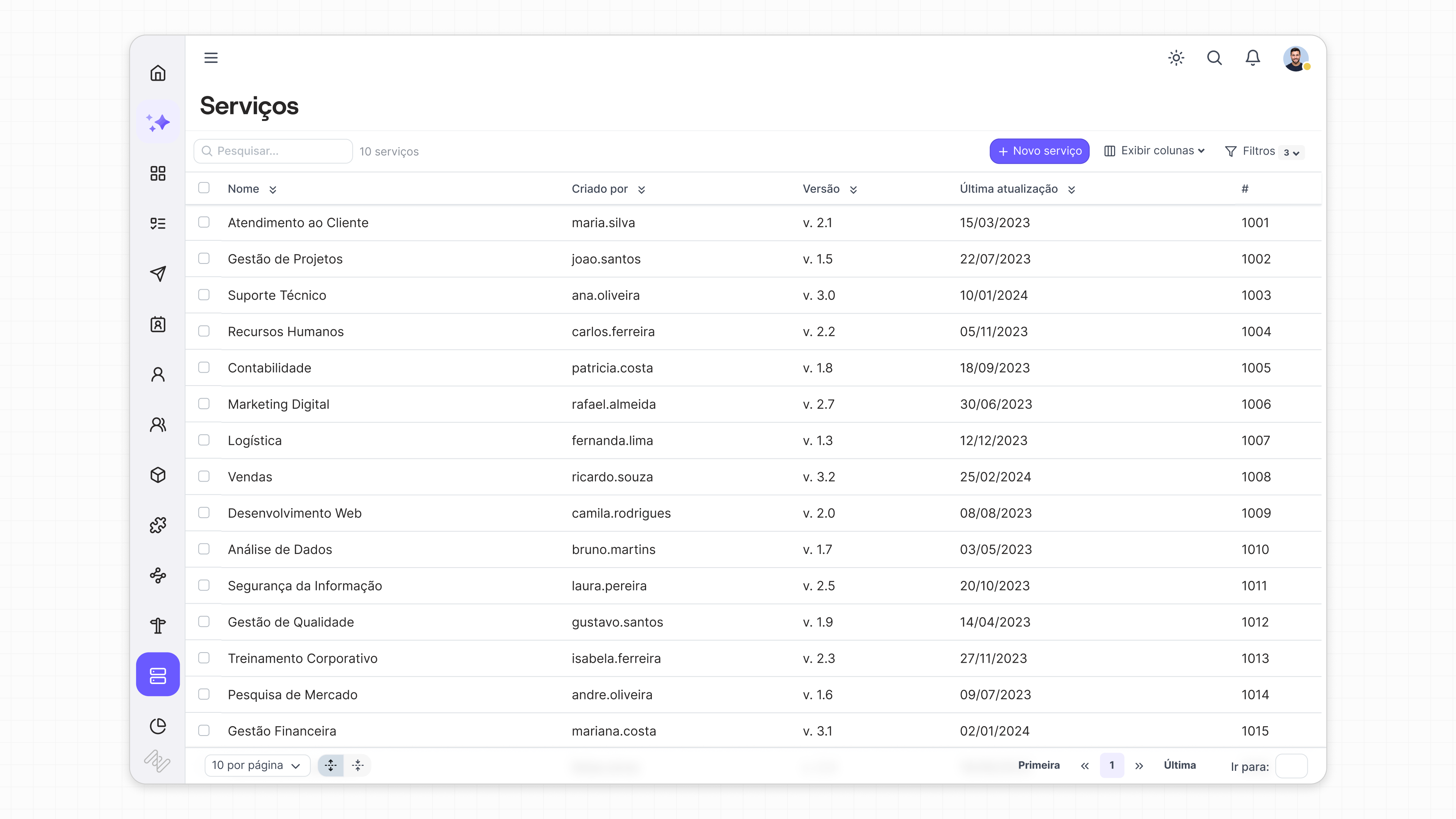Check the Logística row
The image size is (1456, 819).
[x=204, y=440]
